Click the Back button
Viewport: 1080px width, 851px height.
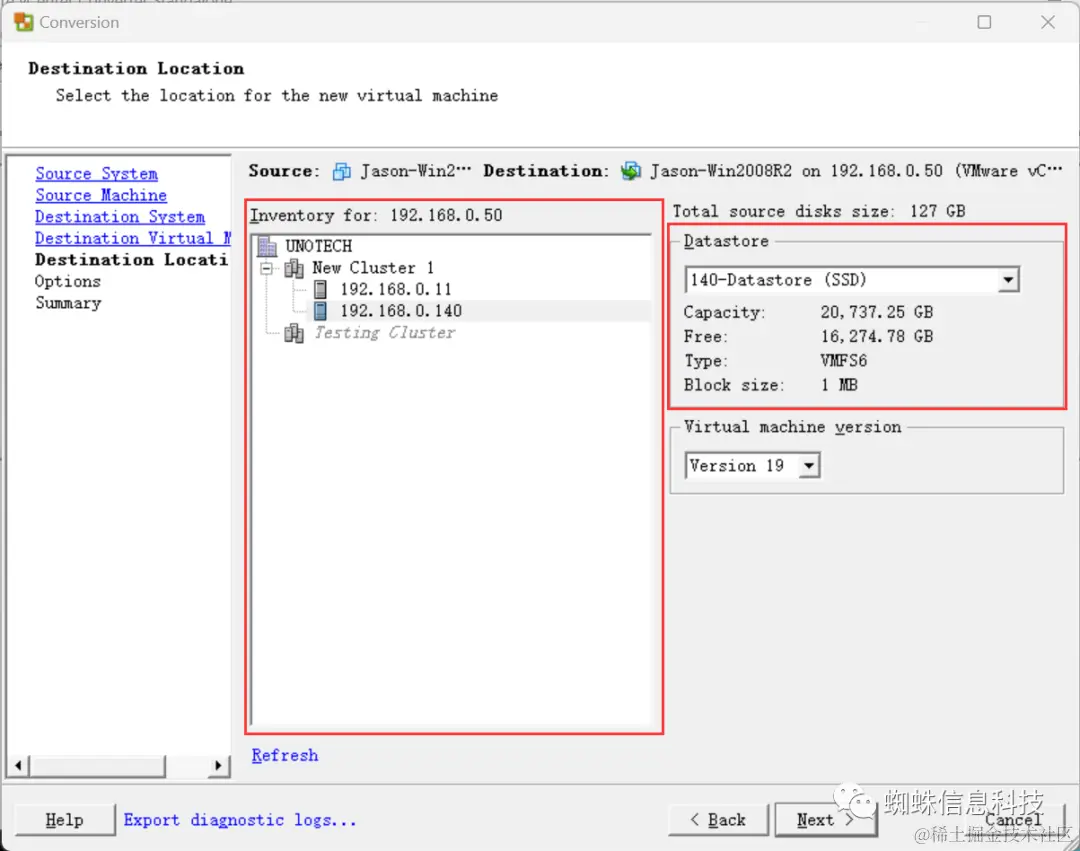(x=718, y=820)
